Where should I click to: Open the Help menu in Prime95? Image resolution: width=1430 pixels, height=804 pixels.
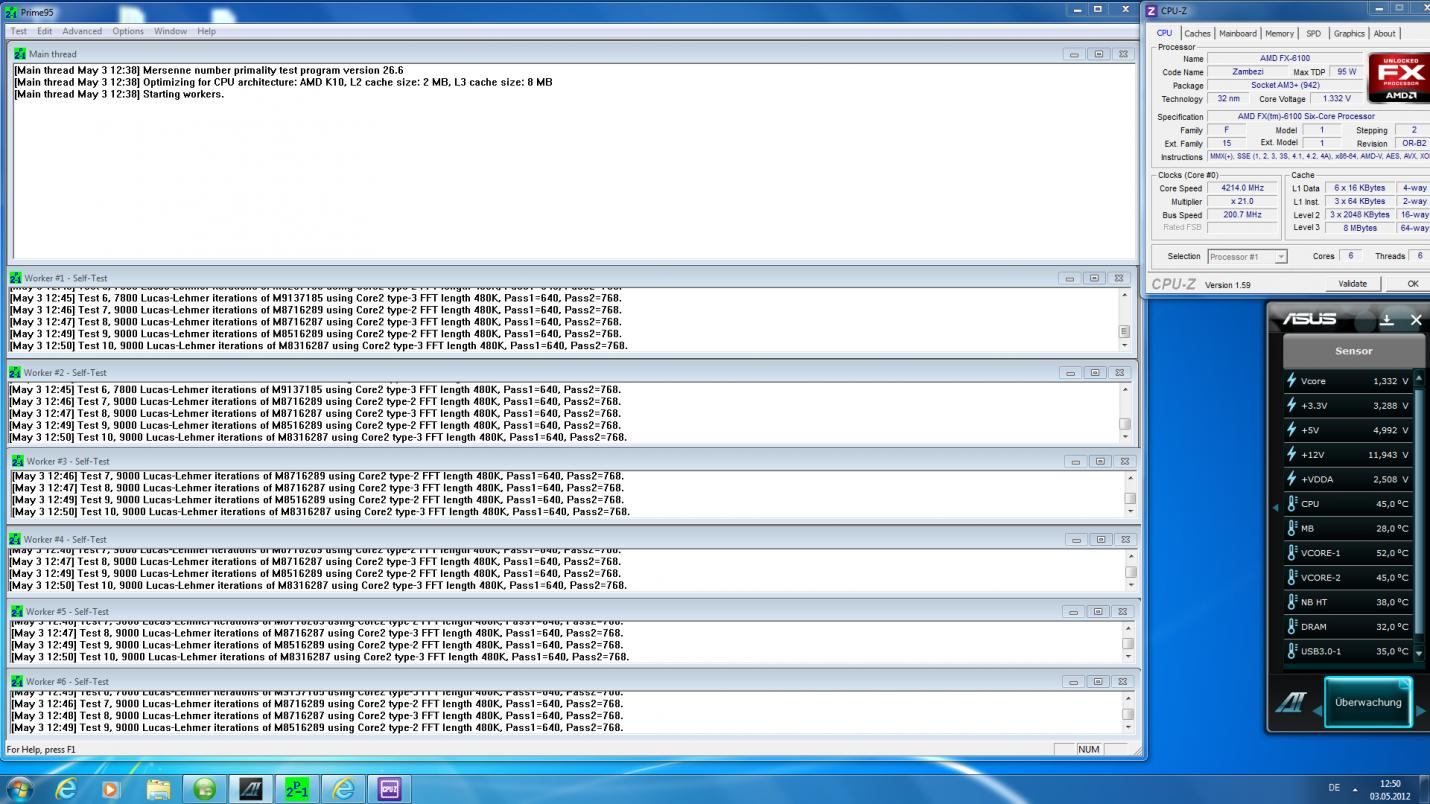[206, 31]
